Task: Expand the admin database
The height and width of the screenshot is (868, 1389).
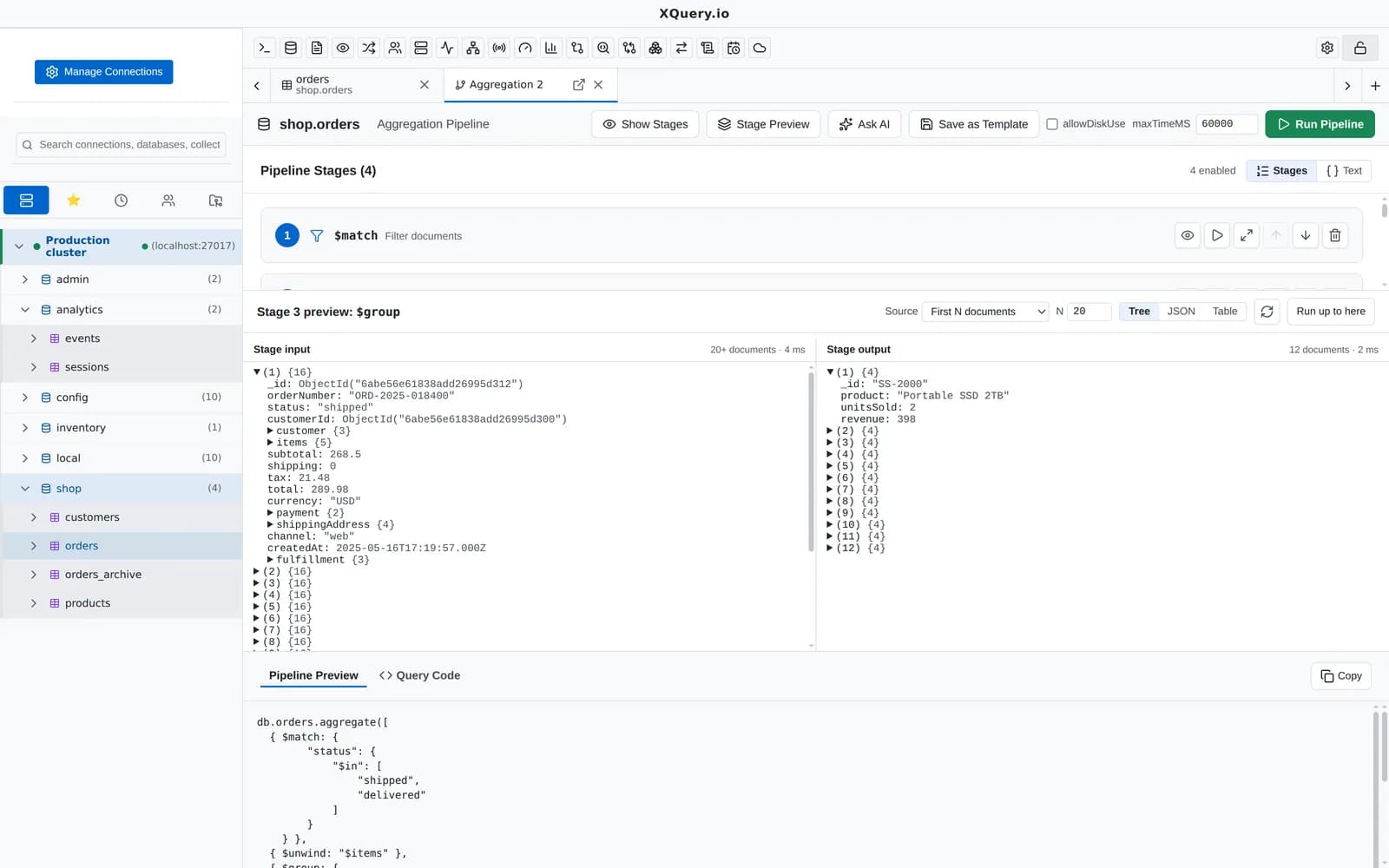Action: (25, 279)
